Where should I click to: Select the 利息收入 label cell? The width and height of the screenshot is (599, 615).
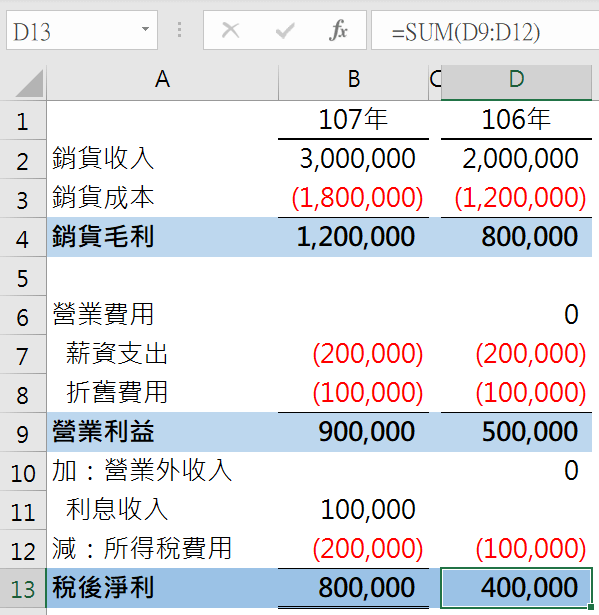pyautogui.click(x=162, y=510)
